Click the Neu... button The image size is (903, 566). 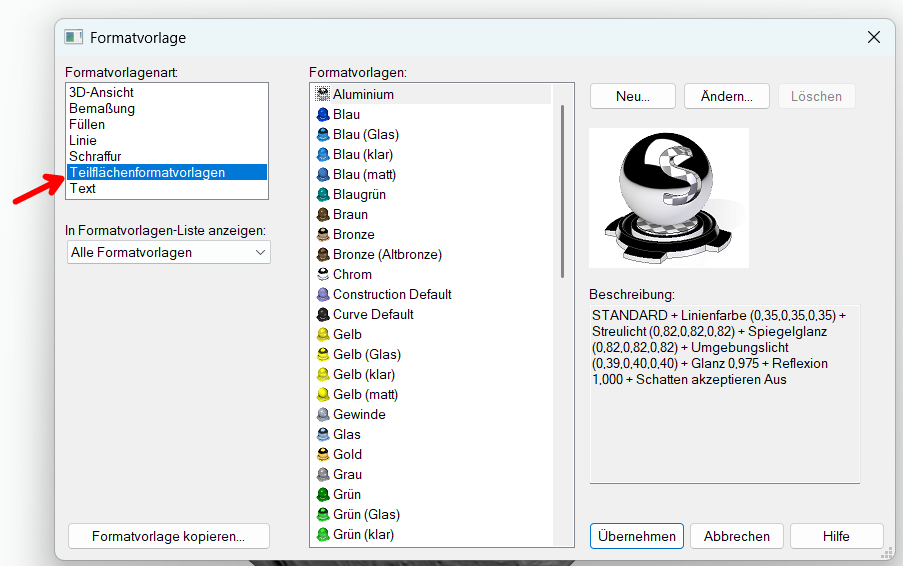tap(633, 96)
